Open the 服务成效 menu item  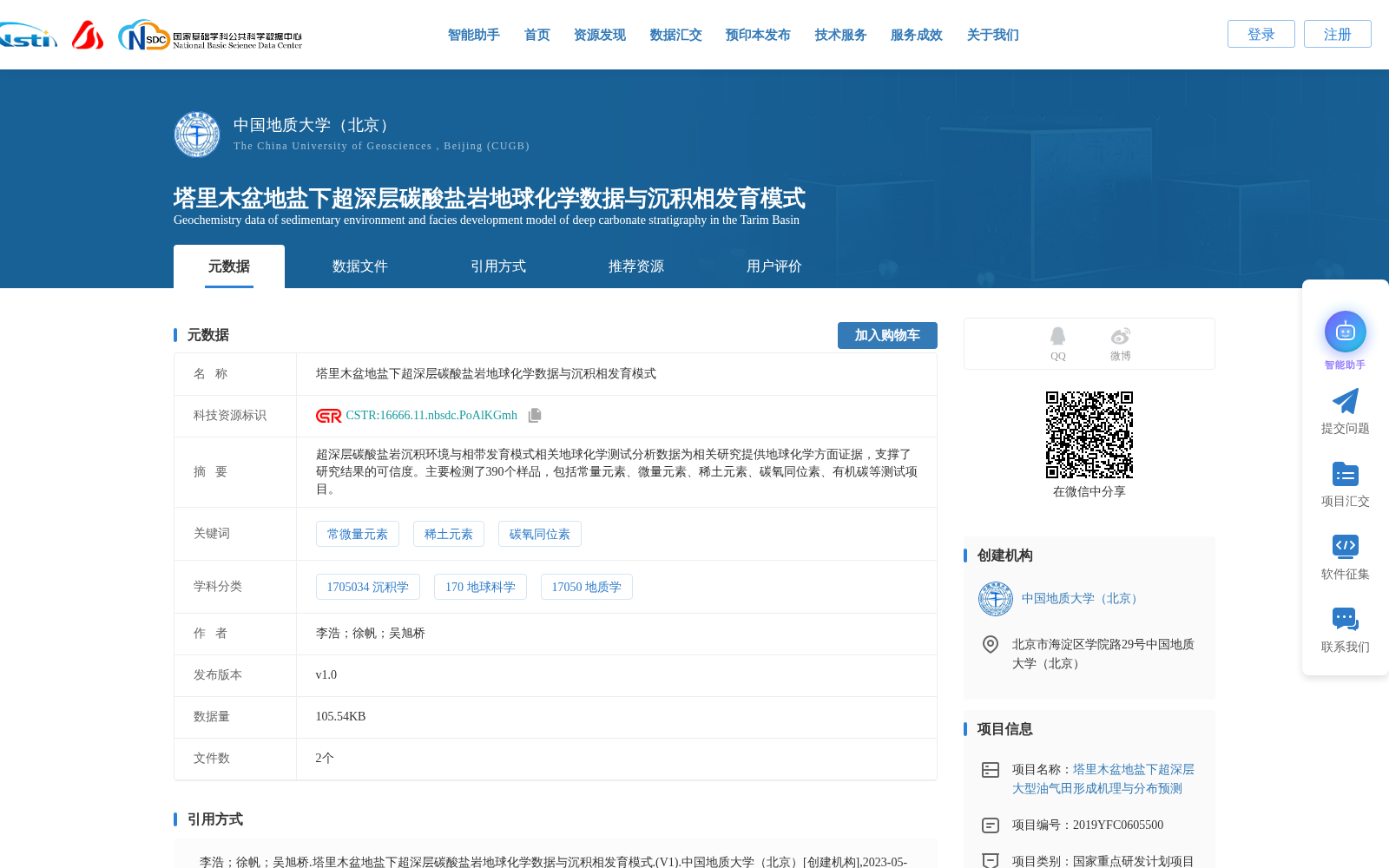point(917,35)
